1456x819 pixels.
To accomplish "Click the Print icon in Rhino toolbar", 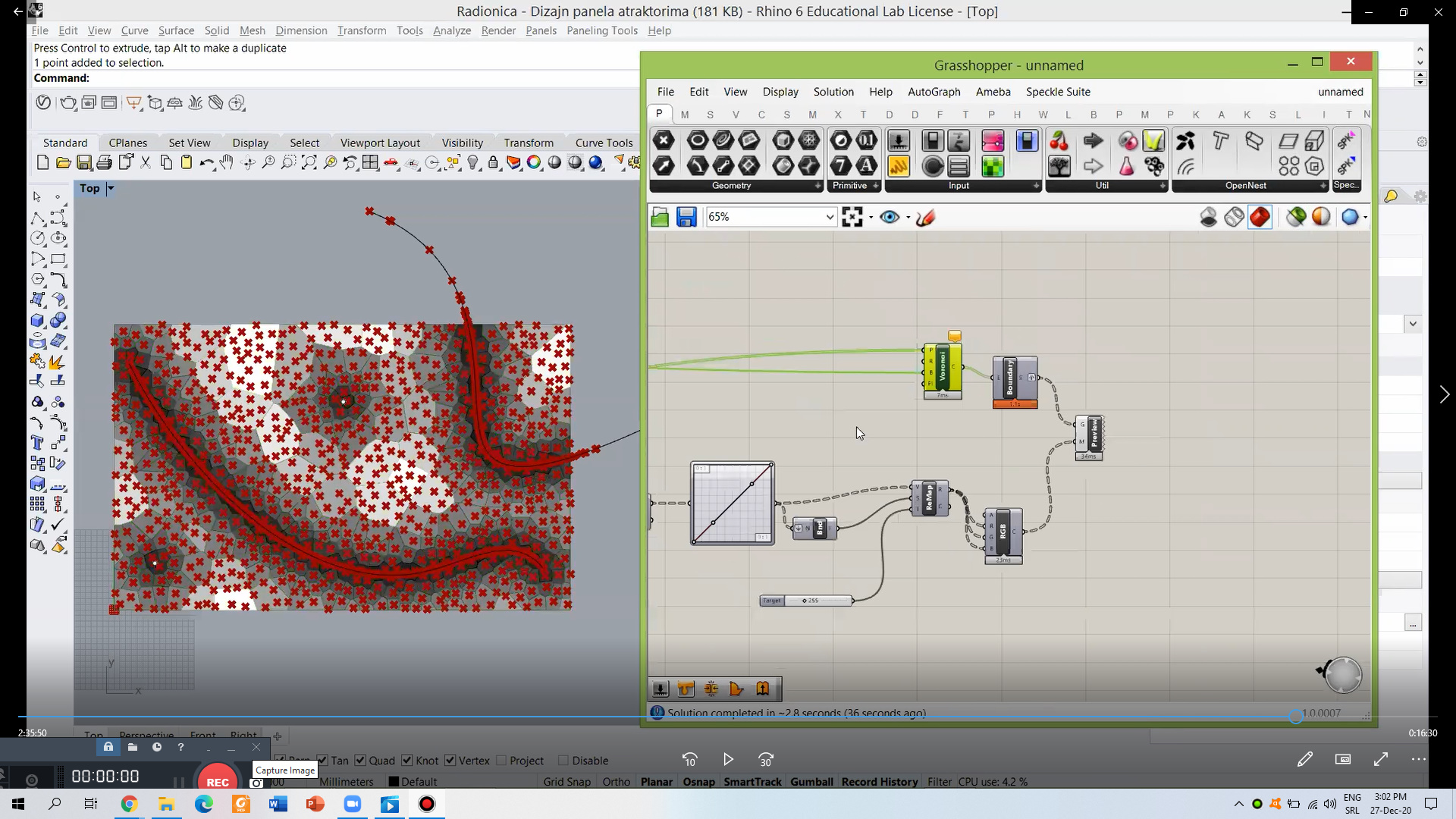I will (105, 162).
